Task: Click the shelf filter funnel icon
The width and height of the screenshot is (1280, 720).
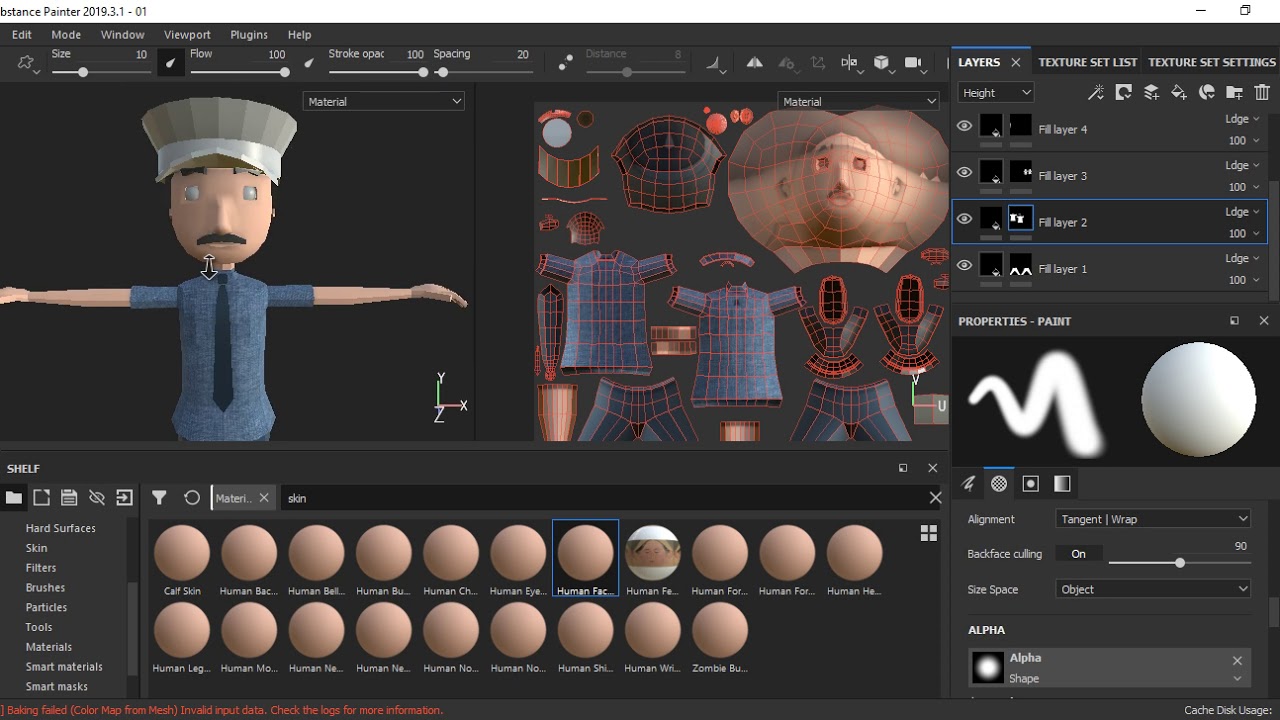Action: tap(159, 498)
